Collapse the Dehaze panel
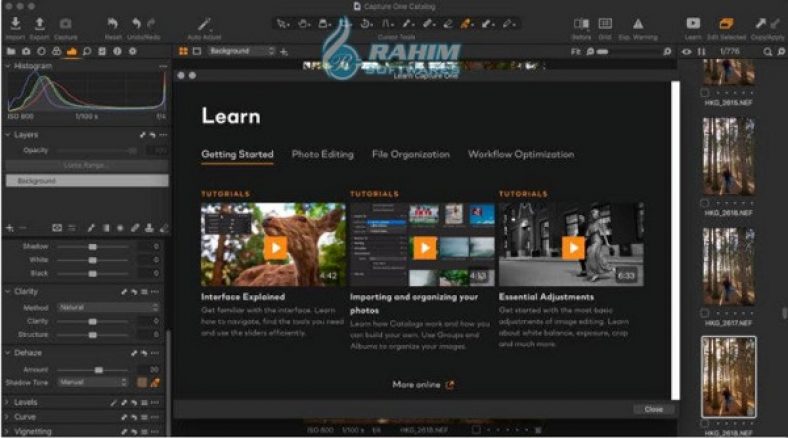788x438 pixels. coord(8,353)
